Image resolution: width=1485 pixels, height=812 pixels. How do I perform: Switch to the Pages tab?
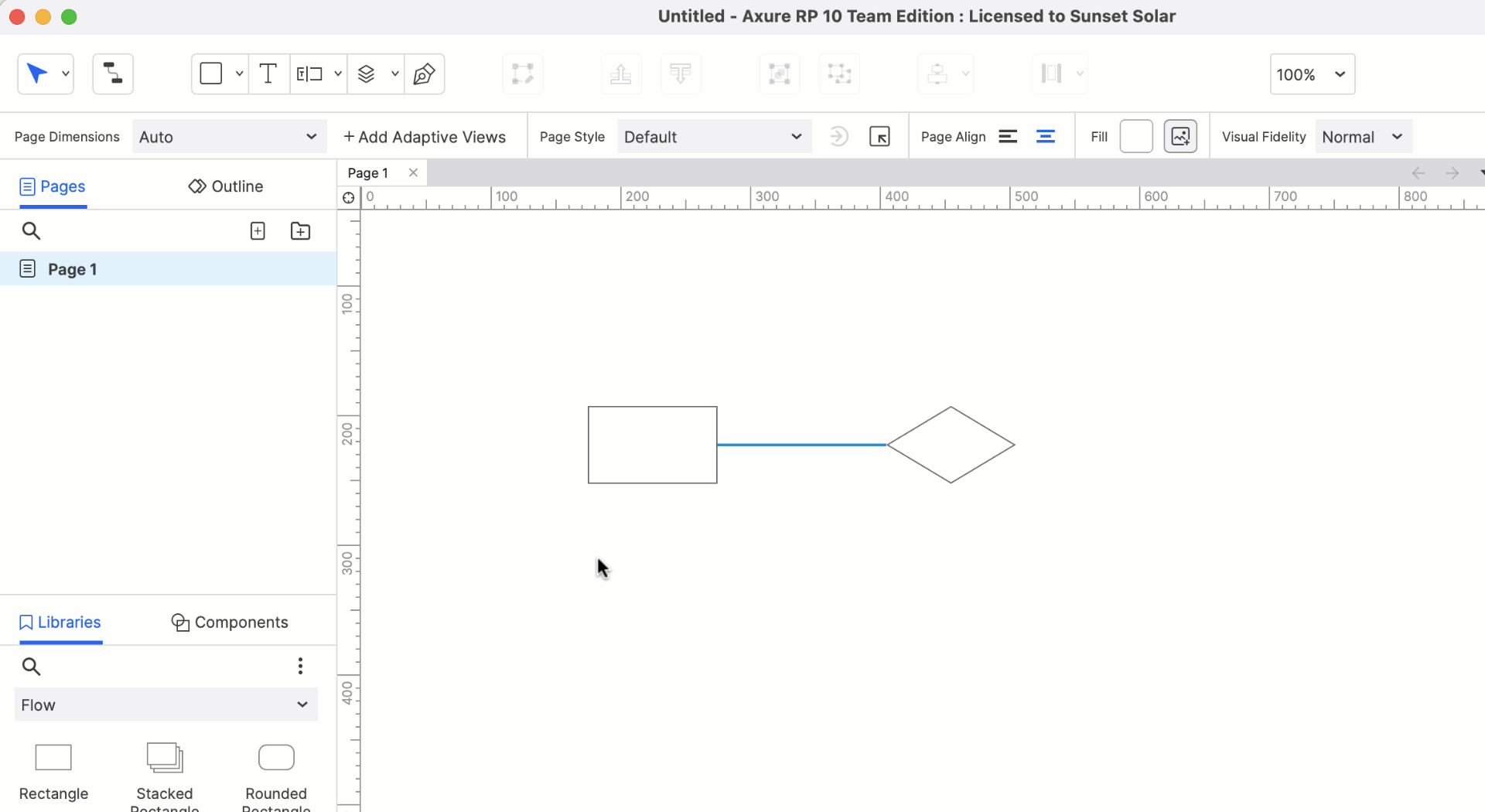click(x=53, y=186)
